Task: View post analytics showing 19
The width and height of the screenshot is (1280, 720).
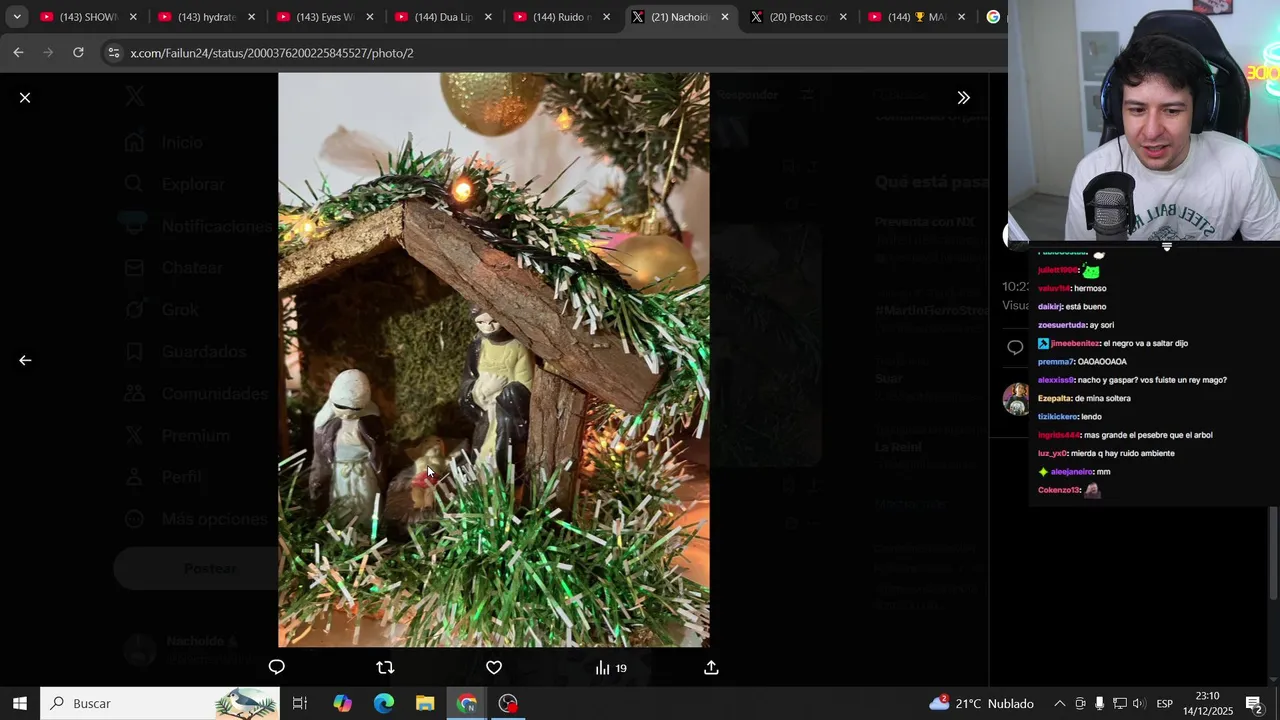Action: (x=611, y=668)
